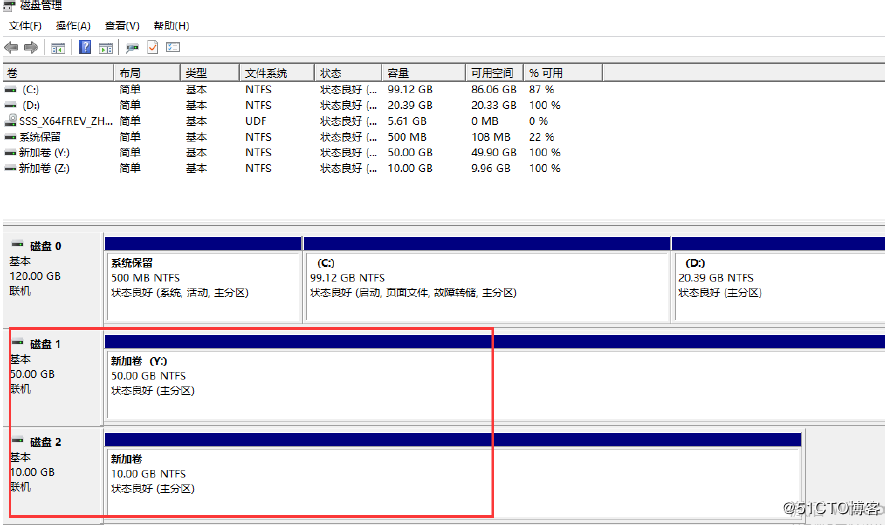Image resolution: width=890 pixels, height=525 pixels.
Task: Click the 86.06 GB free space cell
Action: [x=493, y=90]
